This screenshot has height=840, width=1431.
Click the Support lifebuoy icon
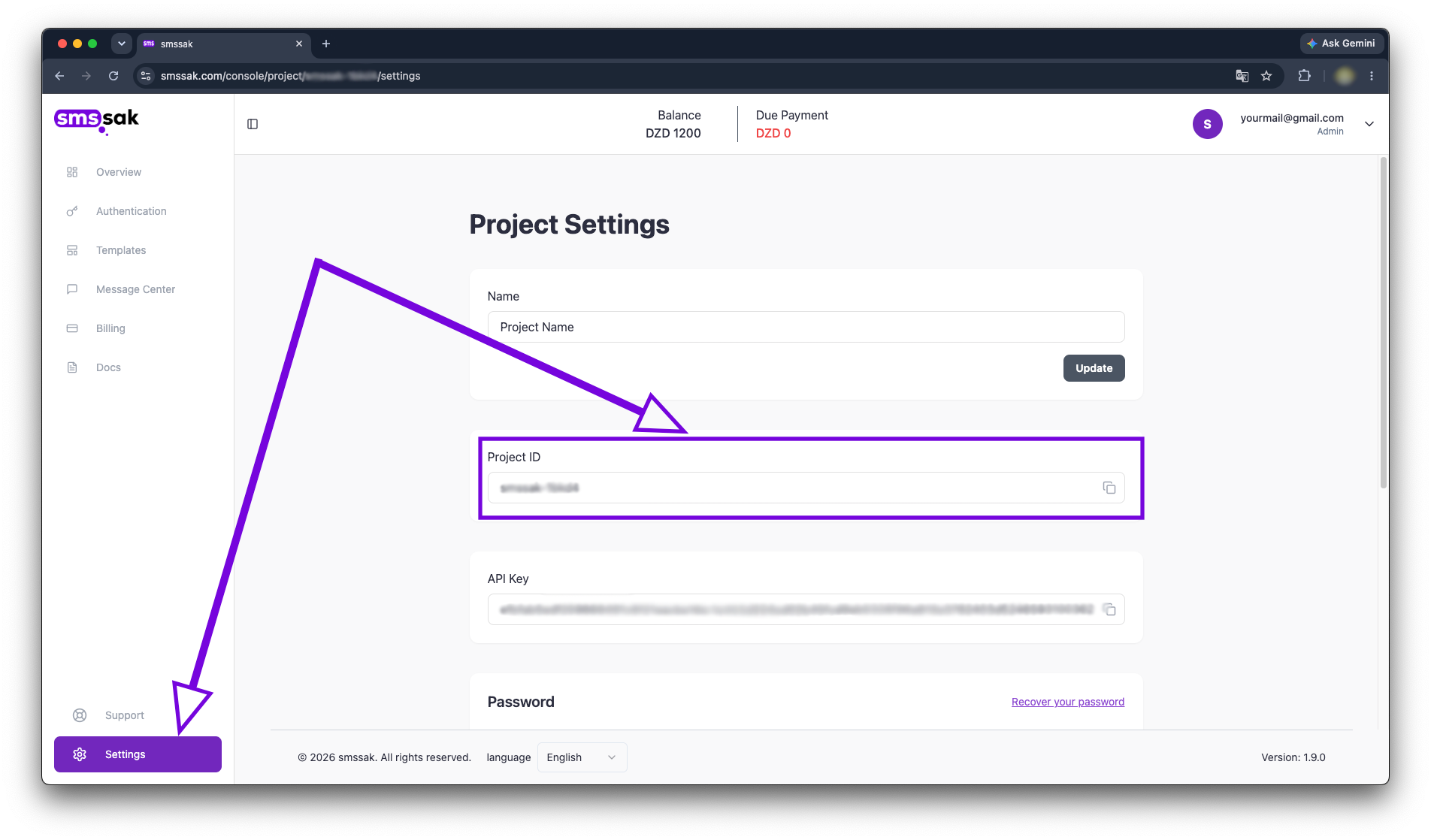click(x=80, y=715)
